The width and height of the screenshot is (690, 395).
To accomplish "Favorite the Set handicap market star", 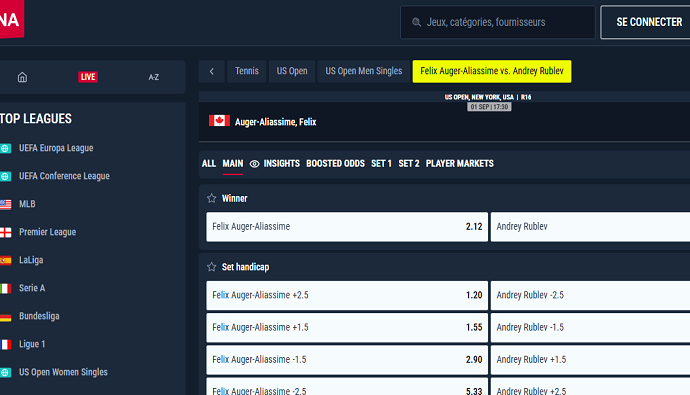I will coord(212,267).
